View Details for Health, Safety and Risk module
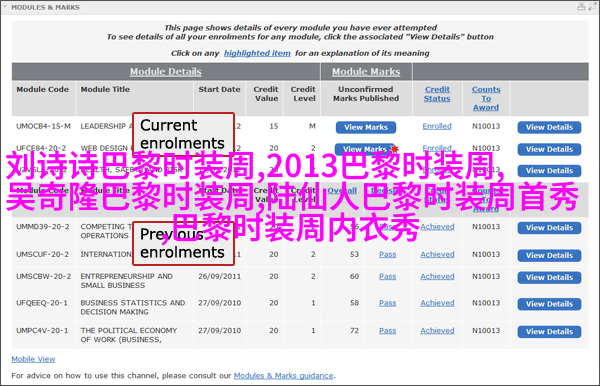The width and height of the screenshot is (600, 386). coord(549,171)
